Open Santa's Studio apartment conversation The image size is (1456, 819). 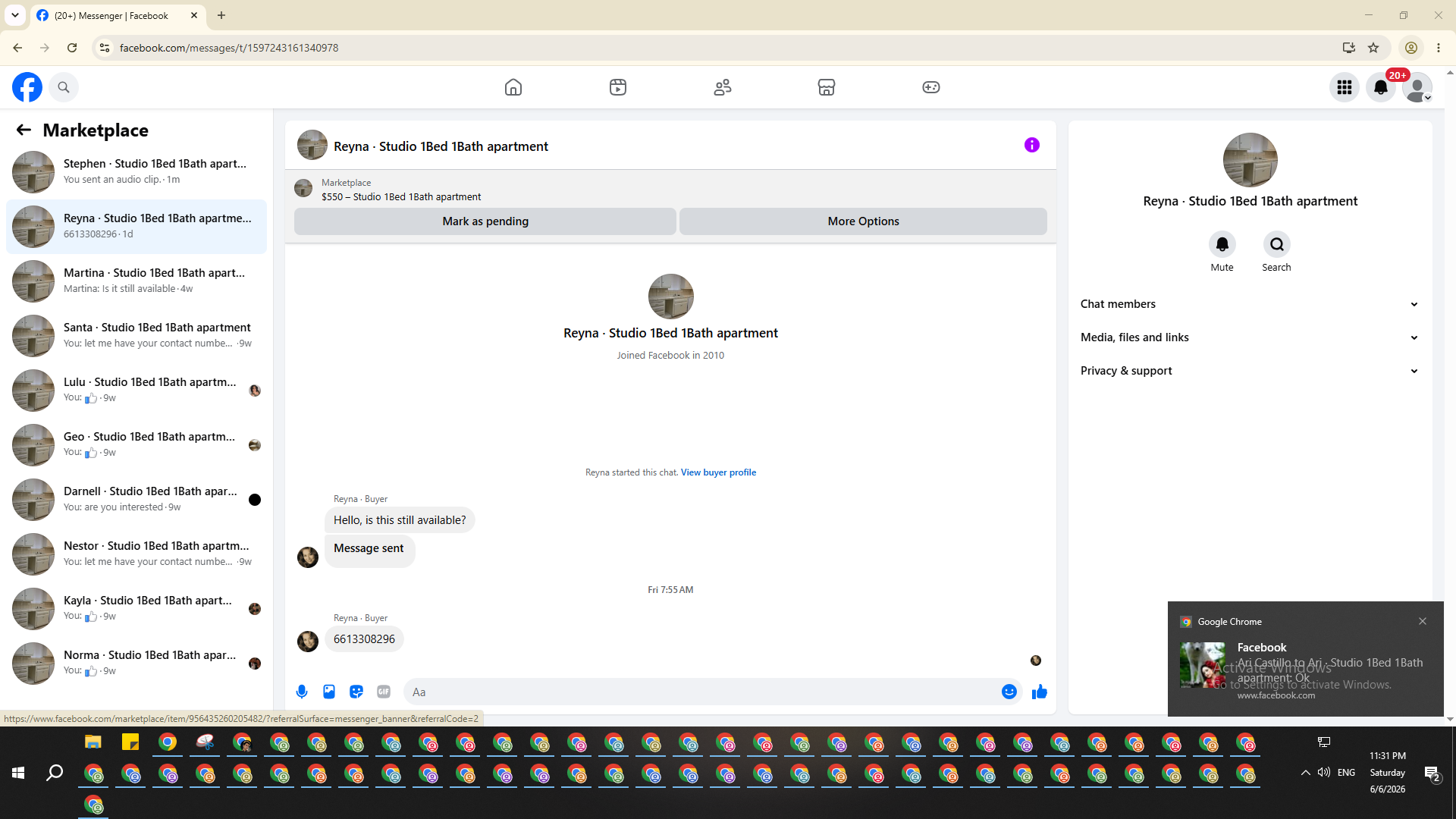pos(136,335)
